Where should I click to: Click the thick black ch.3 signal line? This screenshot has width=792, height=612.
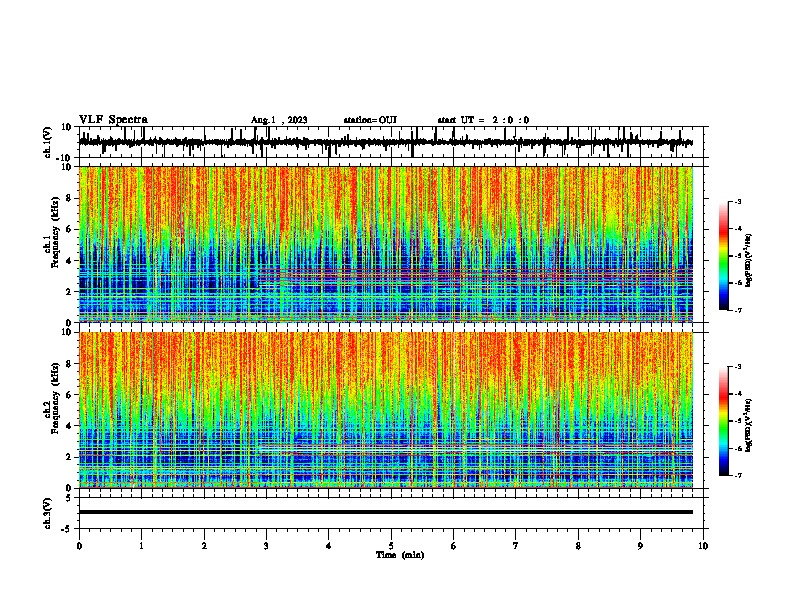click(x=386, y=512)
